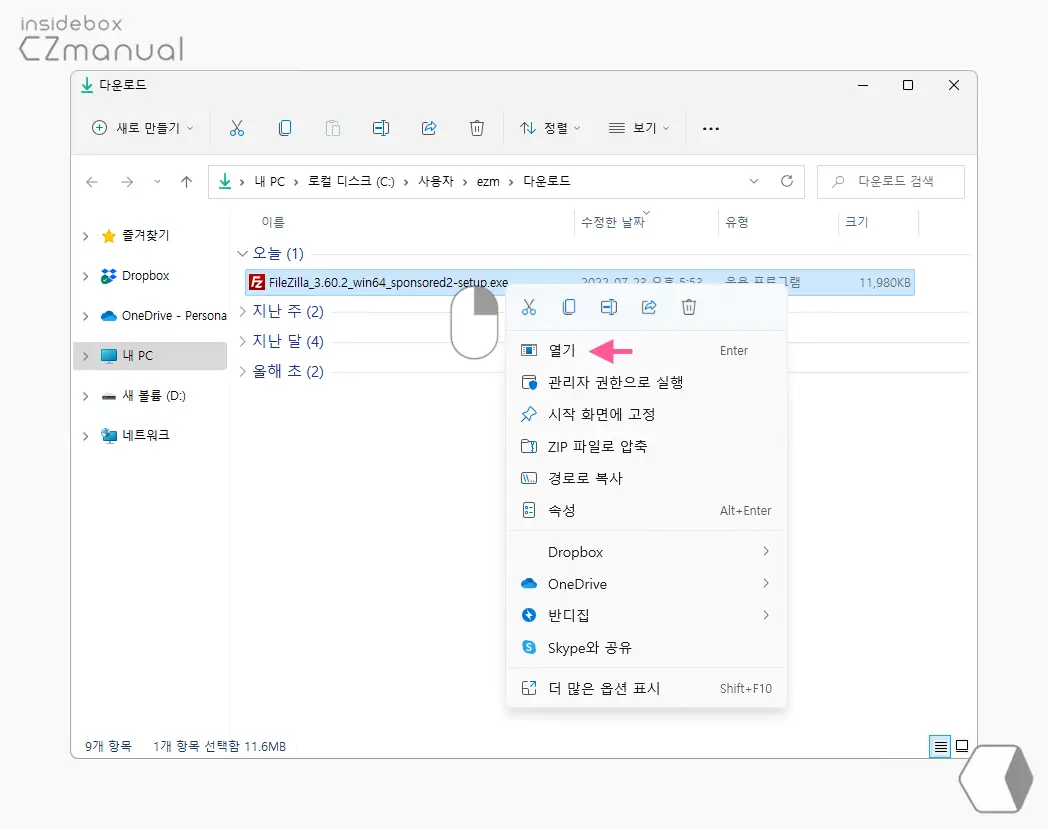Select the Rename icon in the context menu
Image resolution: width=1048 pixels, height=829 pixels.
(609, 307)
